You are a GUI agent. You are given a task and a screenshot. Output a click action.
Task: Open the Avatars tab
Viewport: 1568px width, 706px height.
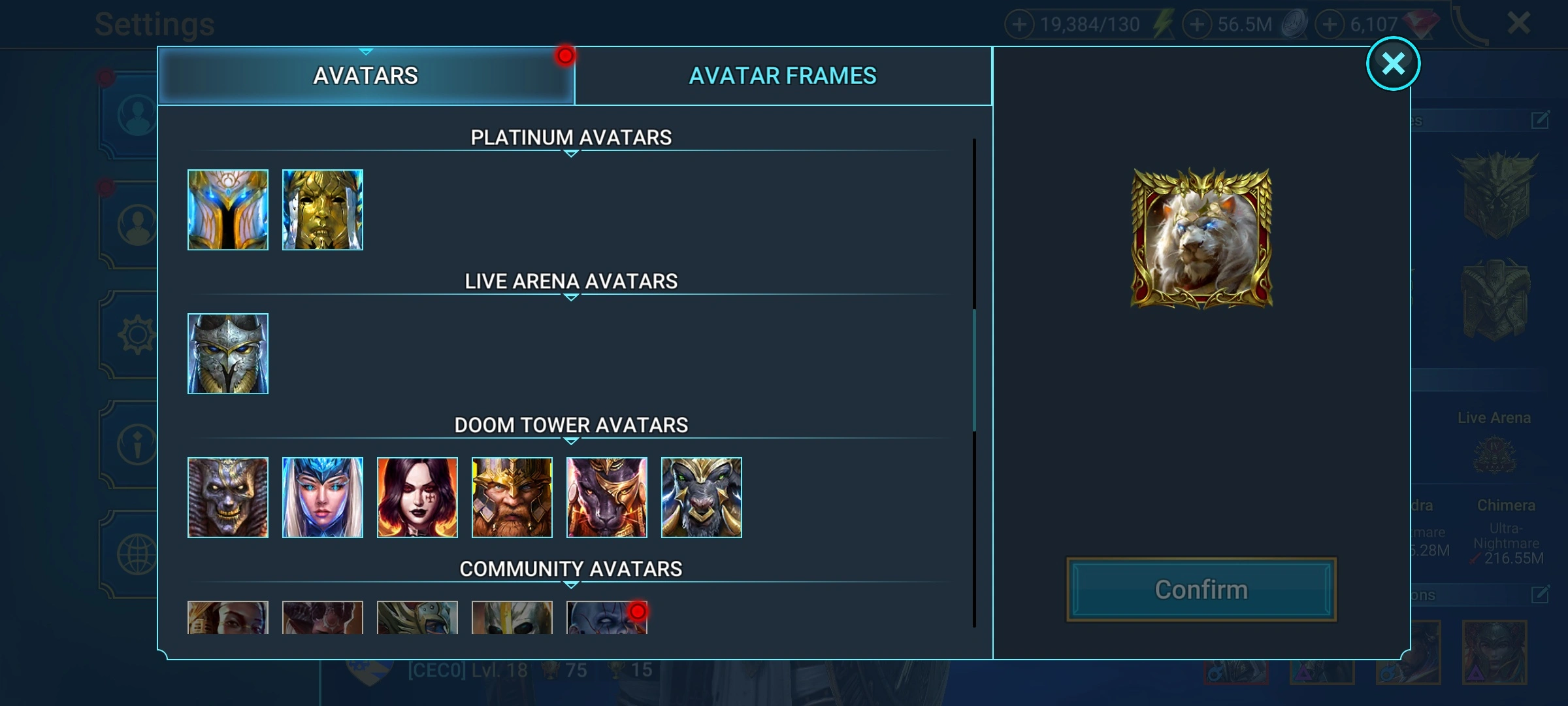click(366, 76)
